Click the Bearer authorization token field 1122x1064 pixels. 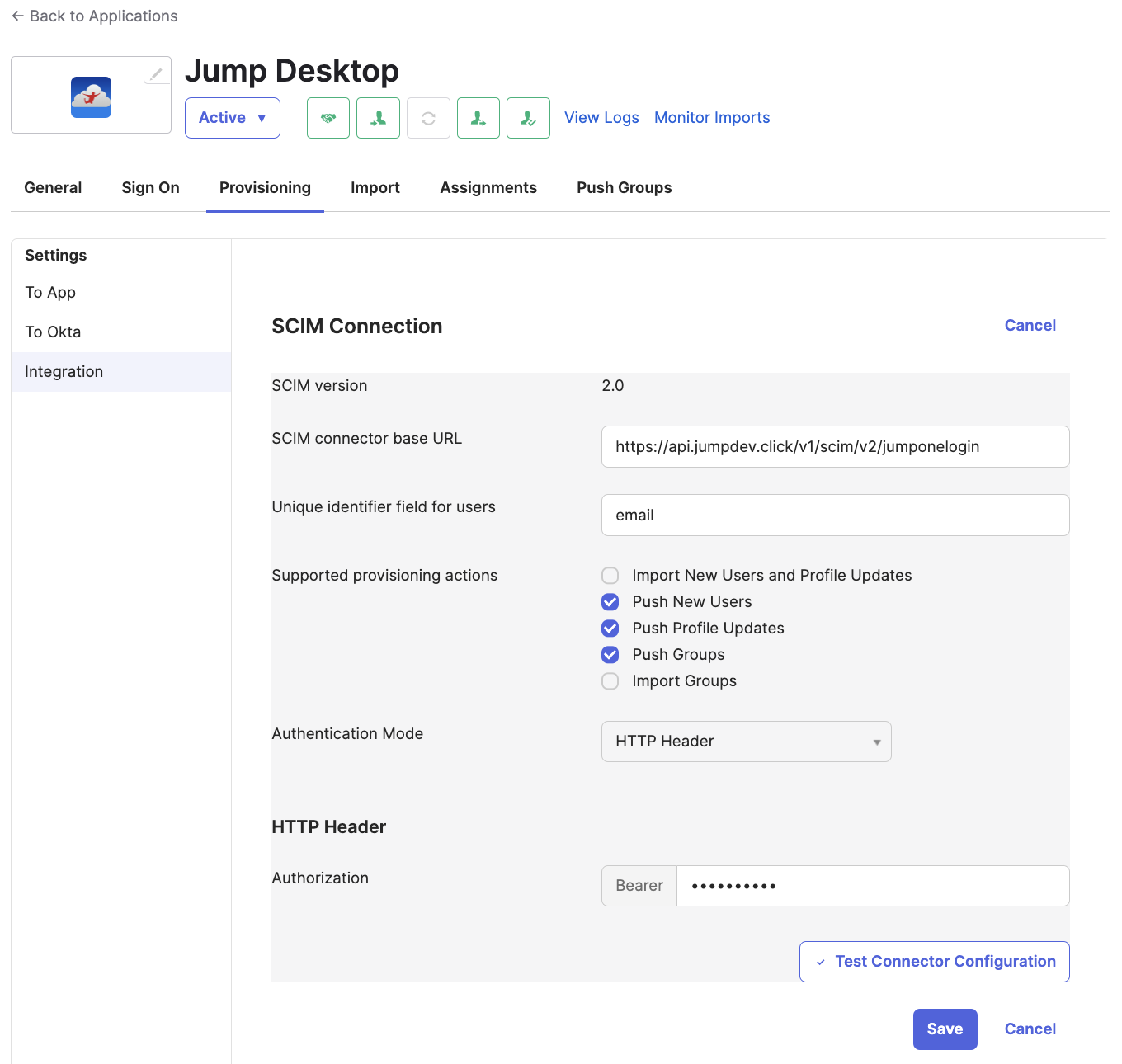coord(873,886)
